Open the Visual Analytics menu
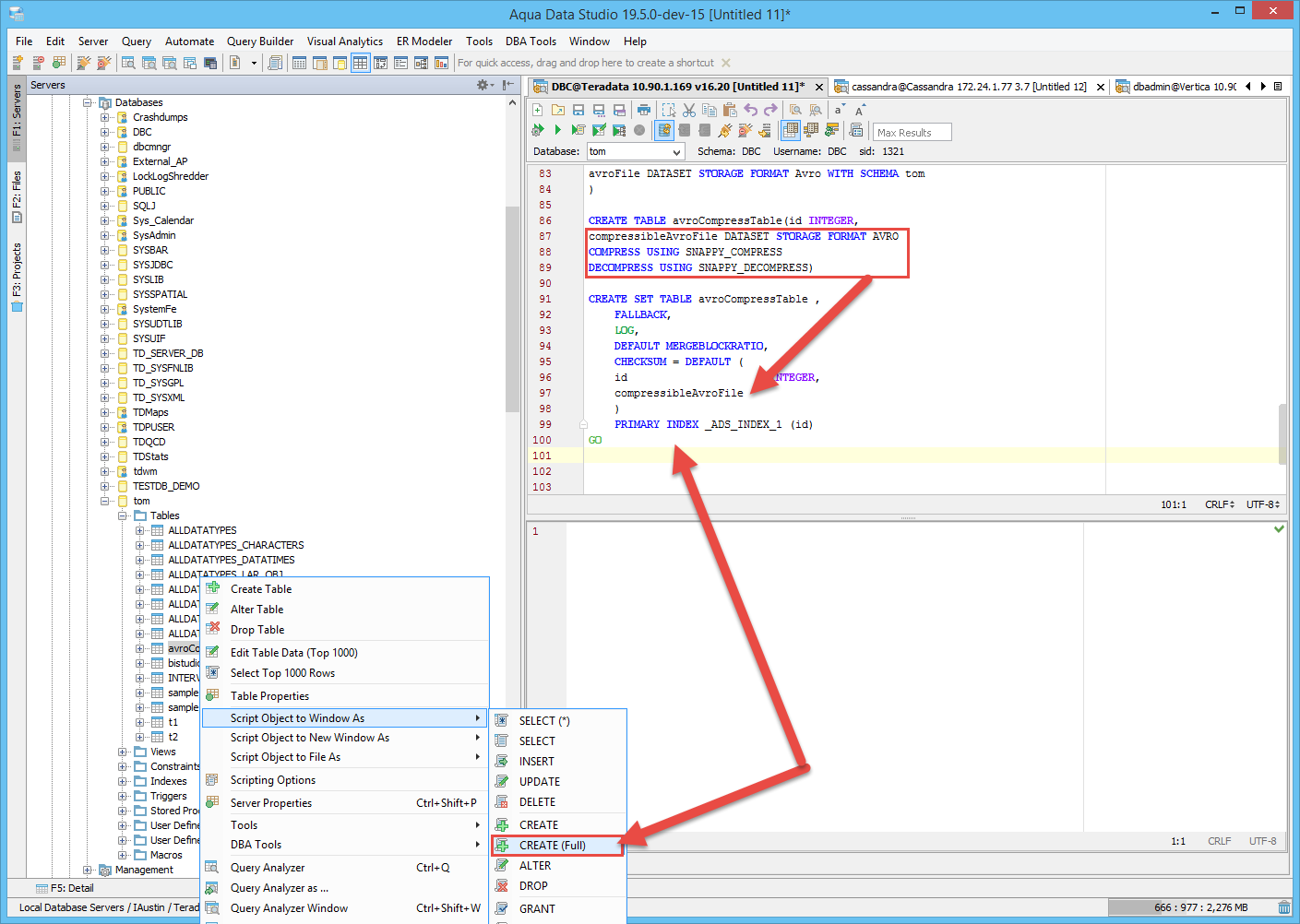1300x924 pixels. [x=345, y=41]
